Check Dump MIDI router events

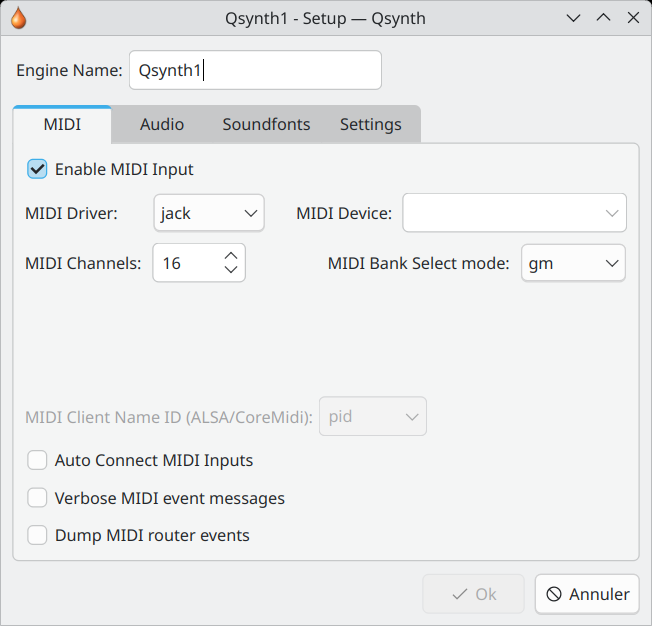37,535
